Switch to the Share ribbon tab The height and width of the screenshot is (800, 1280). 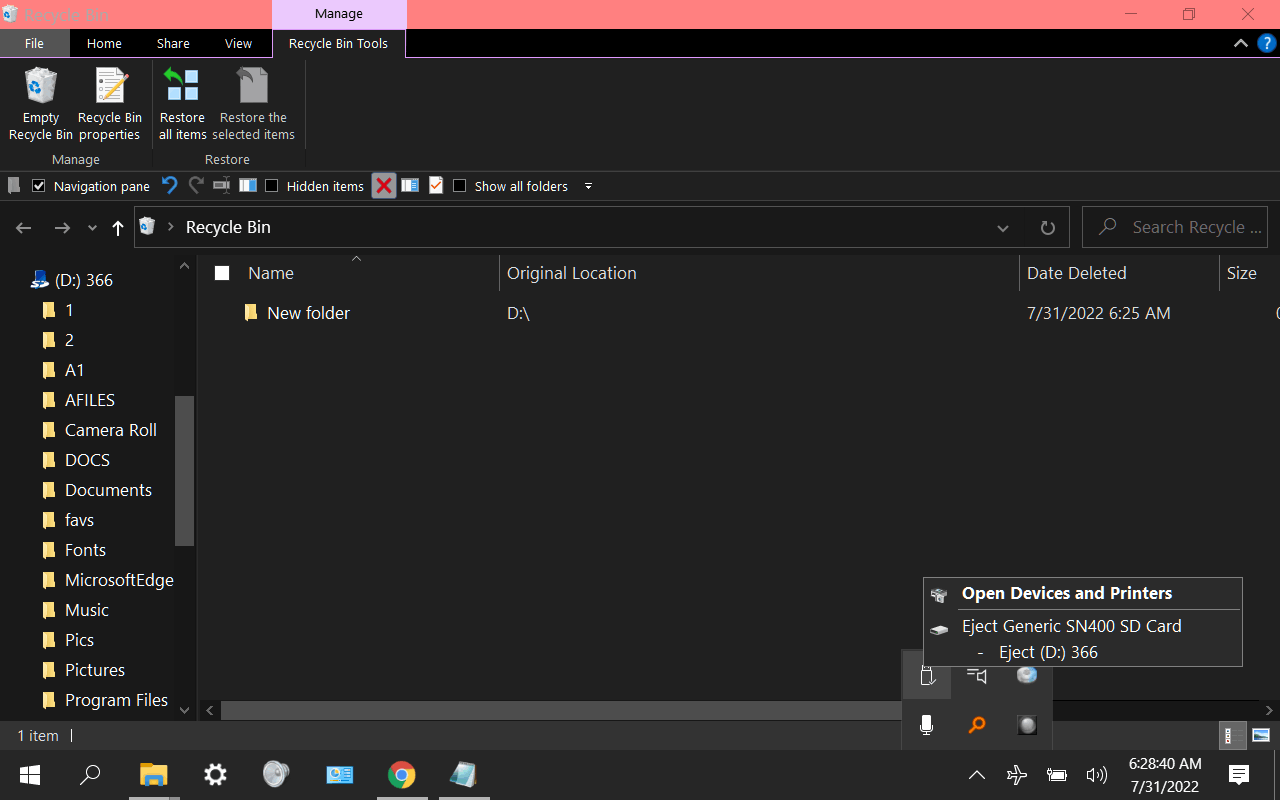click(173, 43)
